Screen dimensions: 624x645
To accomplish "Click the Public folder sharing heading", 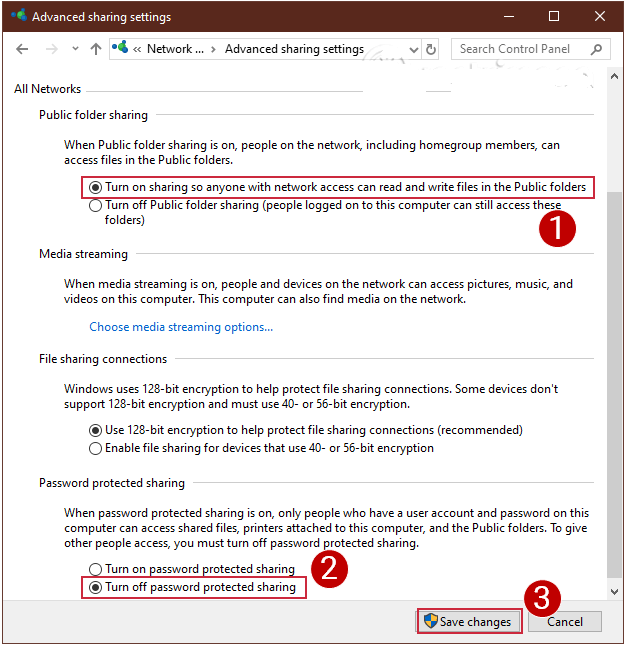I will [x=93, y=115].
